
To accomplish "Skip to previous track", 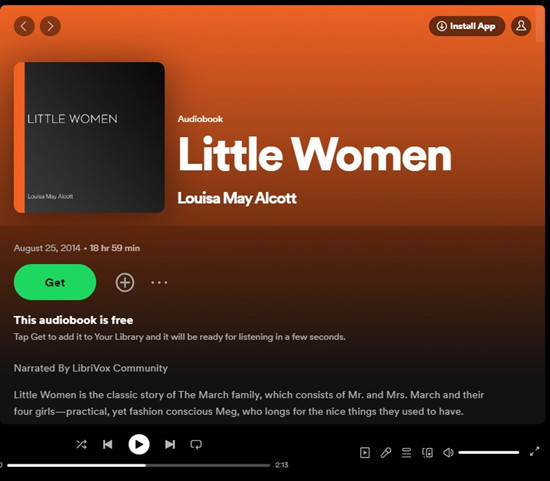I will [x=108, y=445].
